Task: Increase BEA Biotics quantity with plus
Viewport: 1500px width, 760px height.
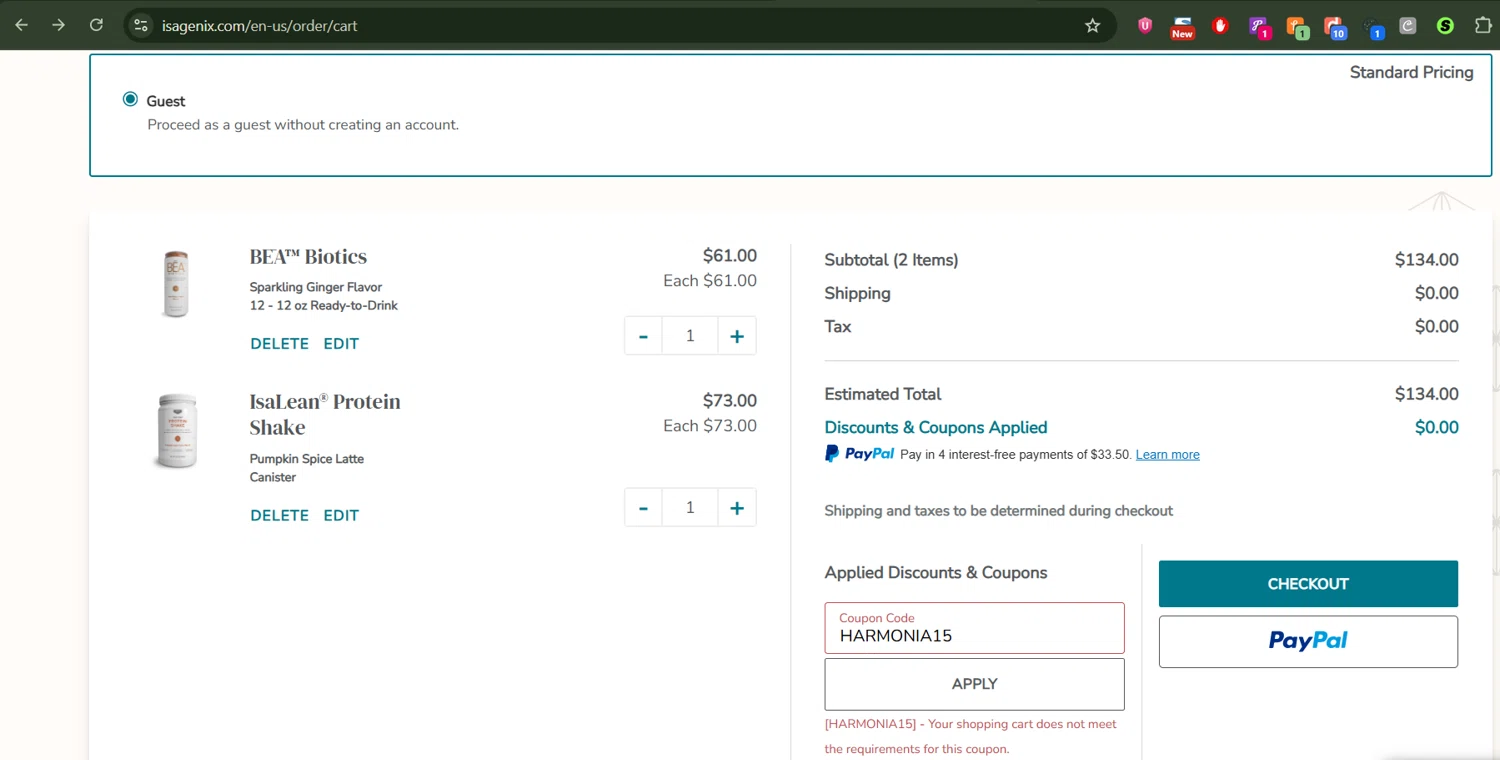Action: [737, 336]
